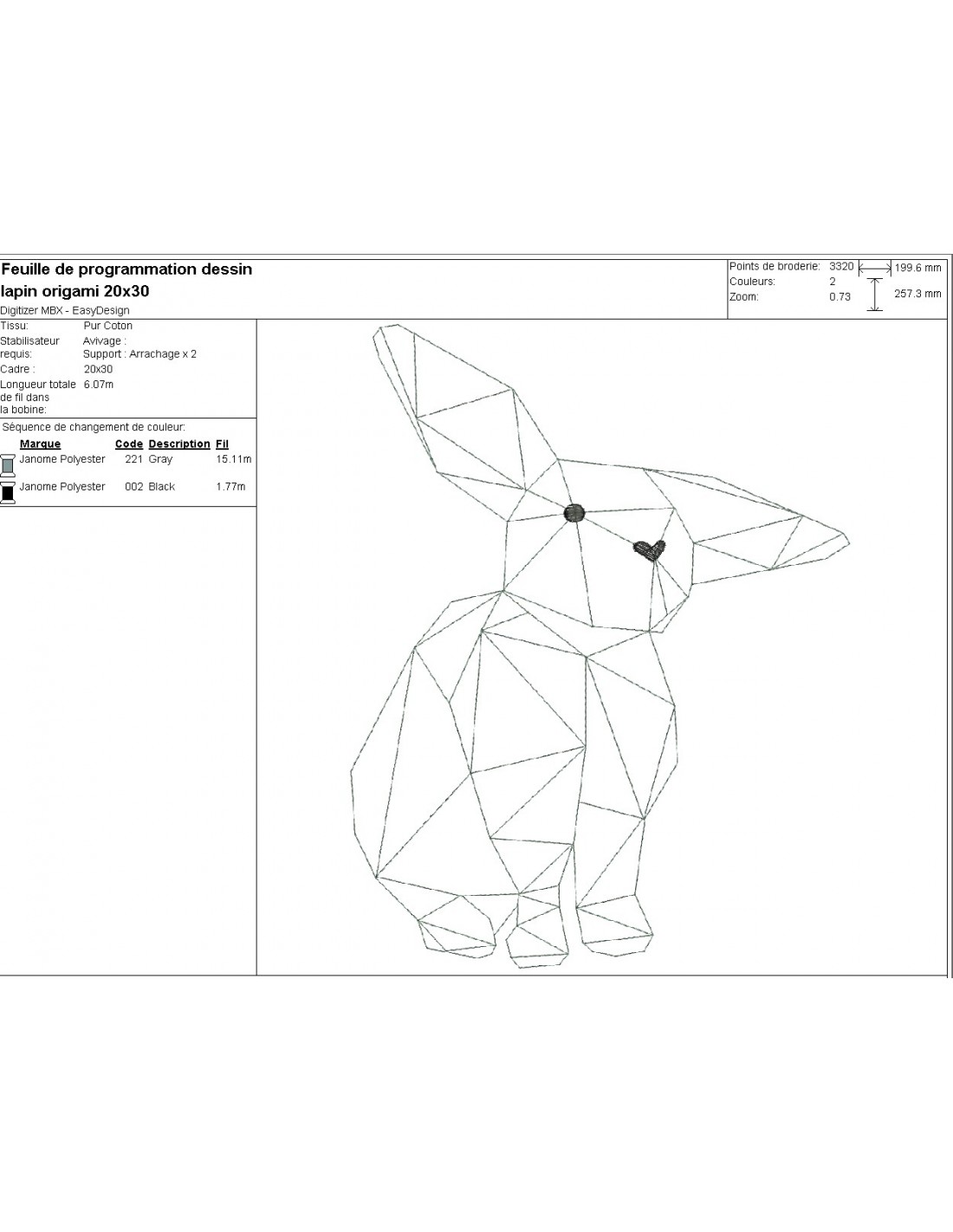This screenshot has width=953, height=1232.
Task: Click the 'Avivage :' text
Action: click(105, 340)
